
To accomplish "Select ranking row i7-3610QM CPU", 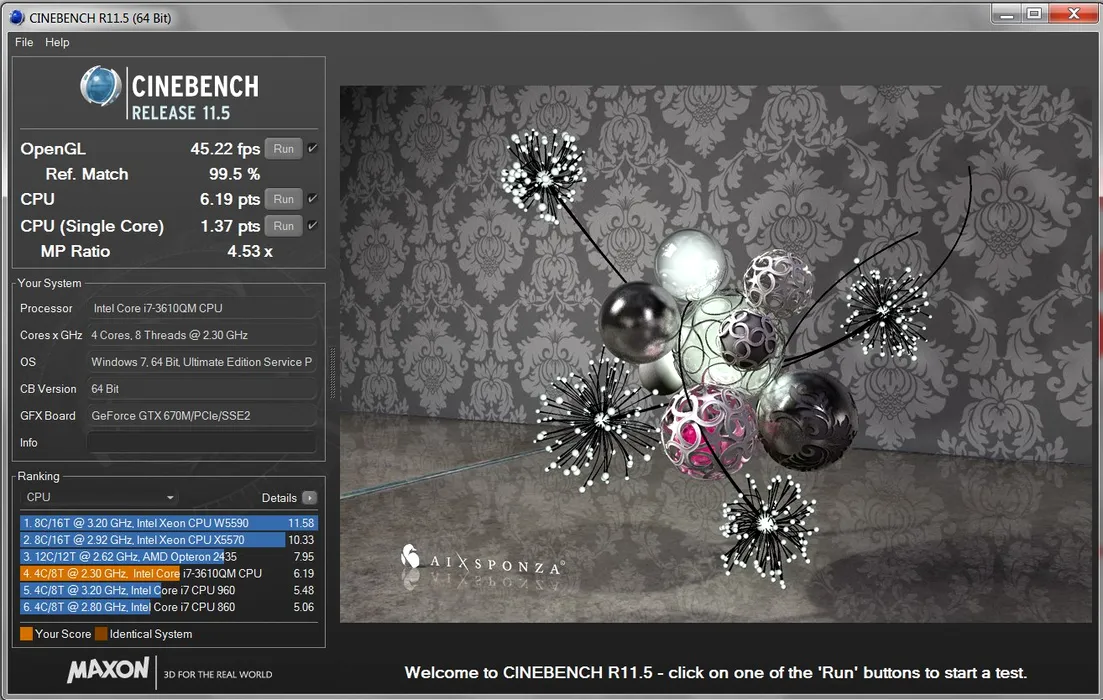I will click(169, 573).
